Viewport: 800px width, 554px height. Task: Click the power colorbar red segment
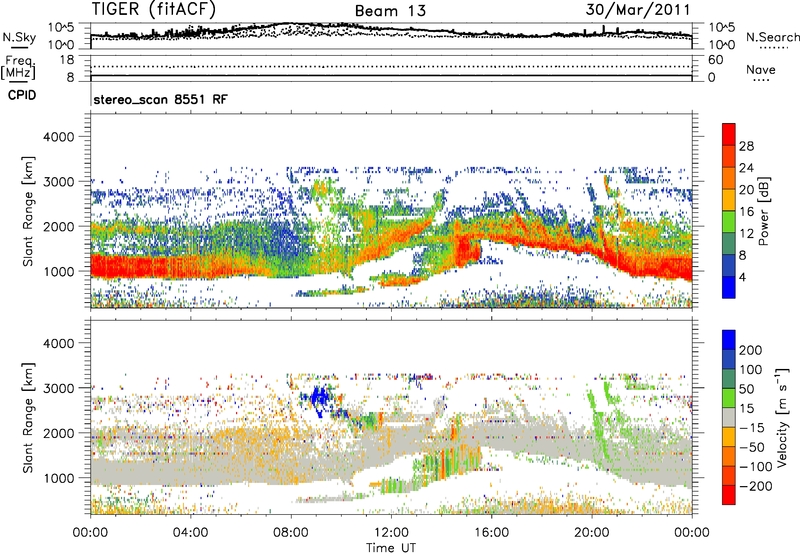click(729, 134)
